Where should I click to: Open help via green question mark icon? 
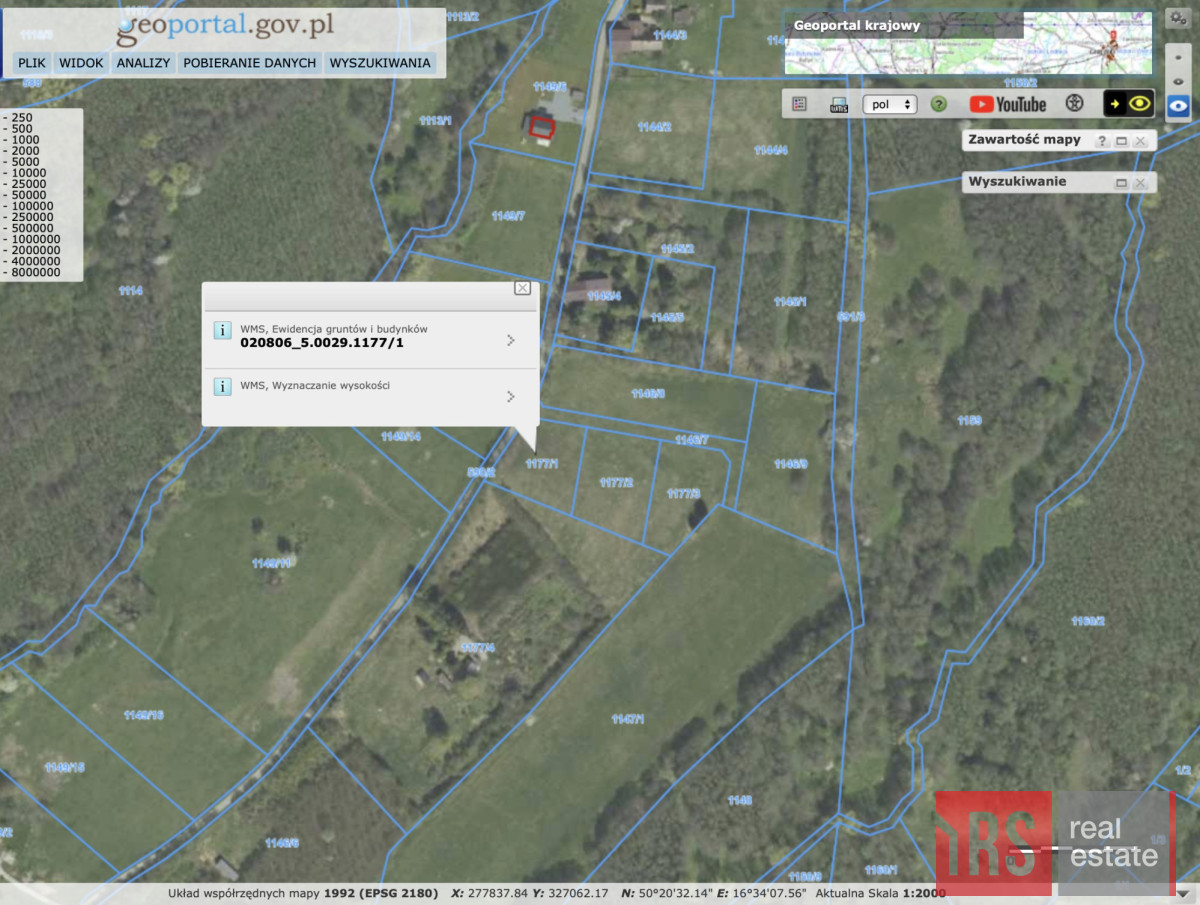938,104
